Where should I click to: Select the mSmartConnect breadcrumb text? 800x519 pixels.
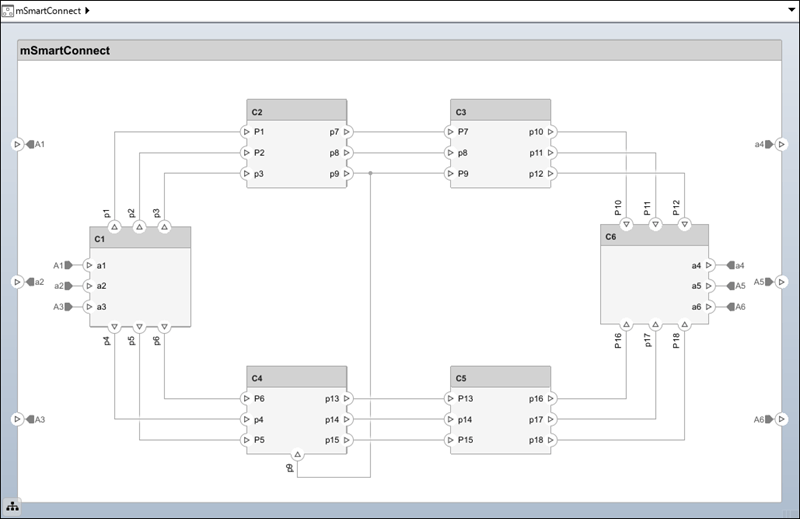pyautogui.click(x=48, y=10)
